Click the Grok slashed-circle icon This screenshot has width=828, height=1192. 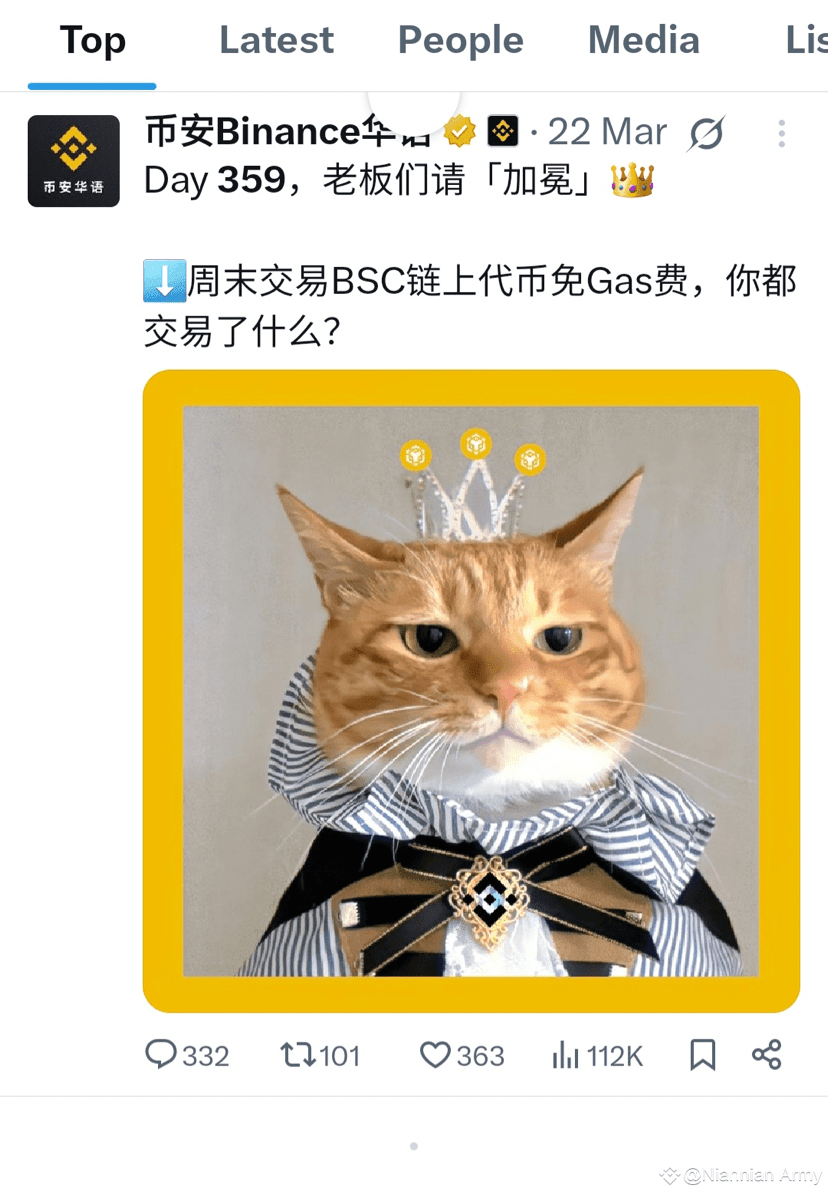pyautogui.click(x=706, y=134)
